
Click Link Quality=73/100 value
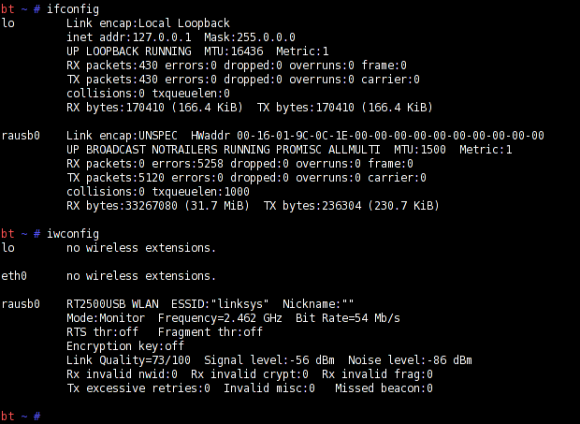128,360
